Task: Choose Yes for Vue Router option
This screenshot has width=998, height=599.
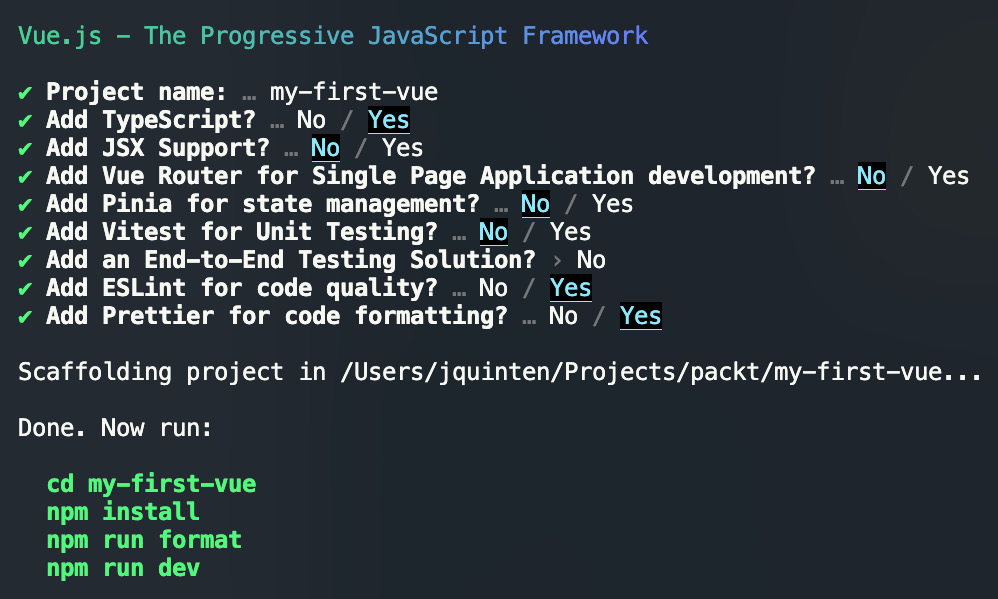Action: (x=948, y=176)
